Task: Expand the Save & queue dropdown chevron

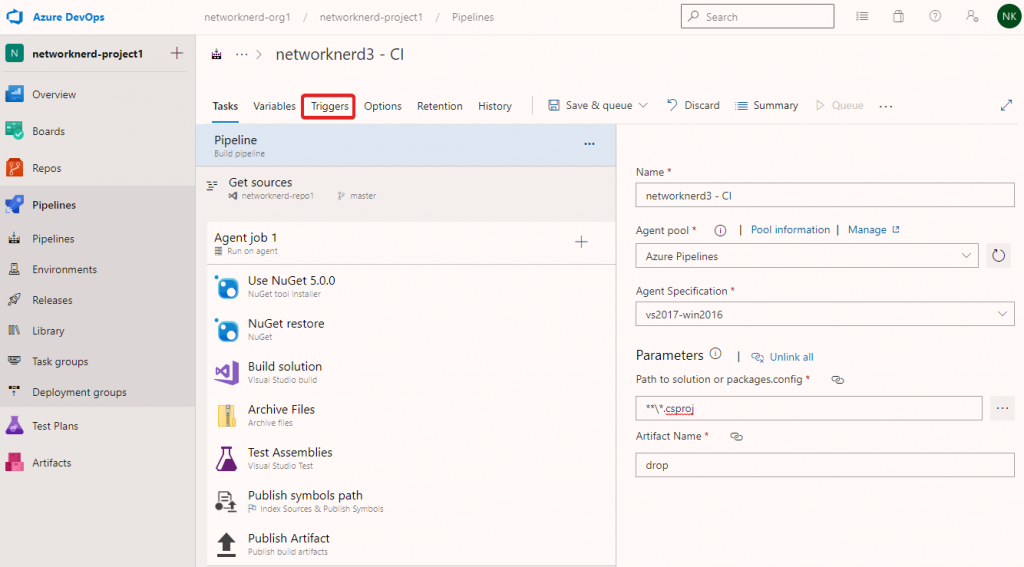Action: (643, 105)
